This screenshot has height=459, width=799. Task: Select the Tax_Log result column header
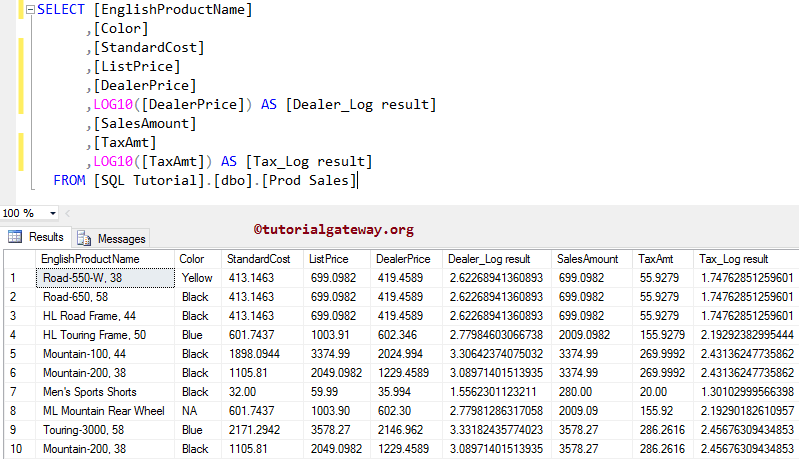click(746, 259)
